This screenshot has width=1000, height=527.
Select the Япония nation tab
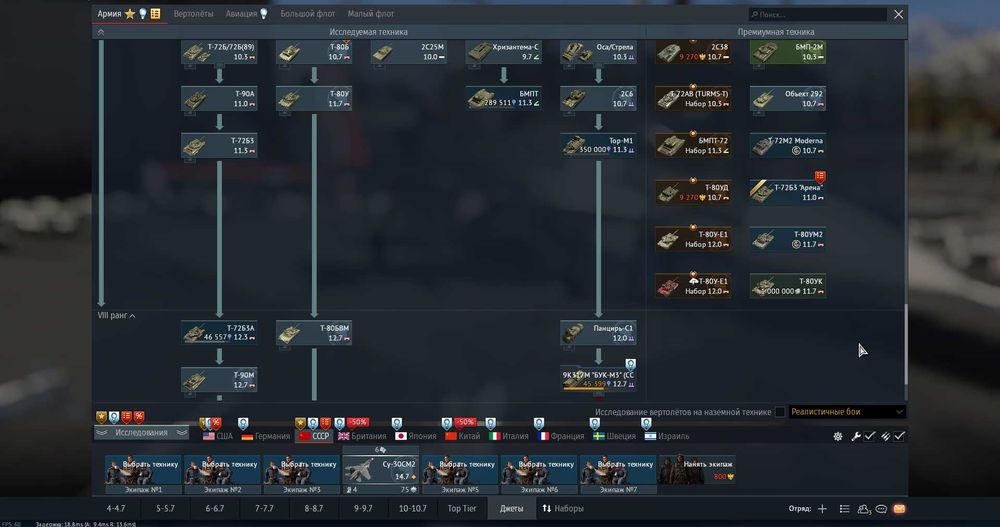415,436
